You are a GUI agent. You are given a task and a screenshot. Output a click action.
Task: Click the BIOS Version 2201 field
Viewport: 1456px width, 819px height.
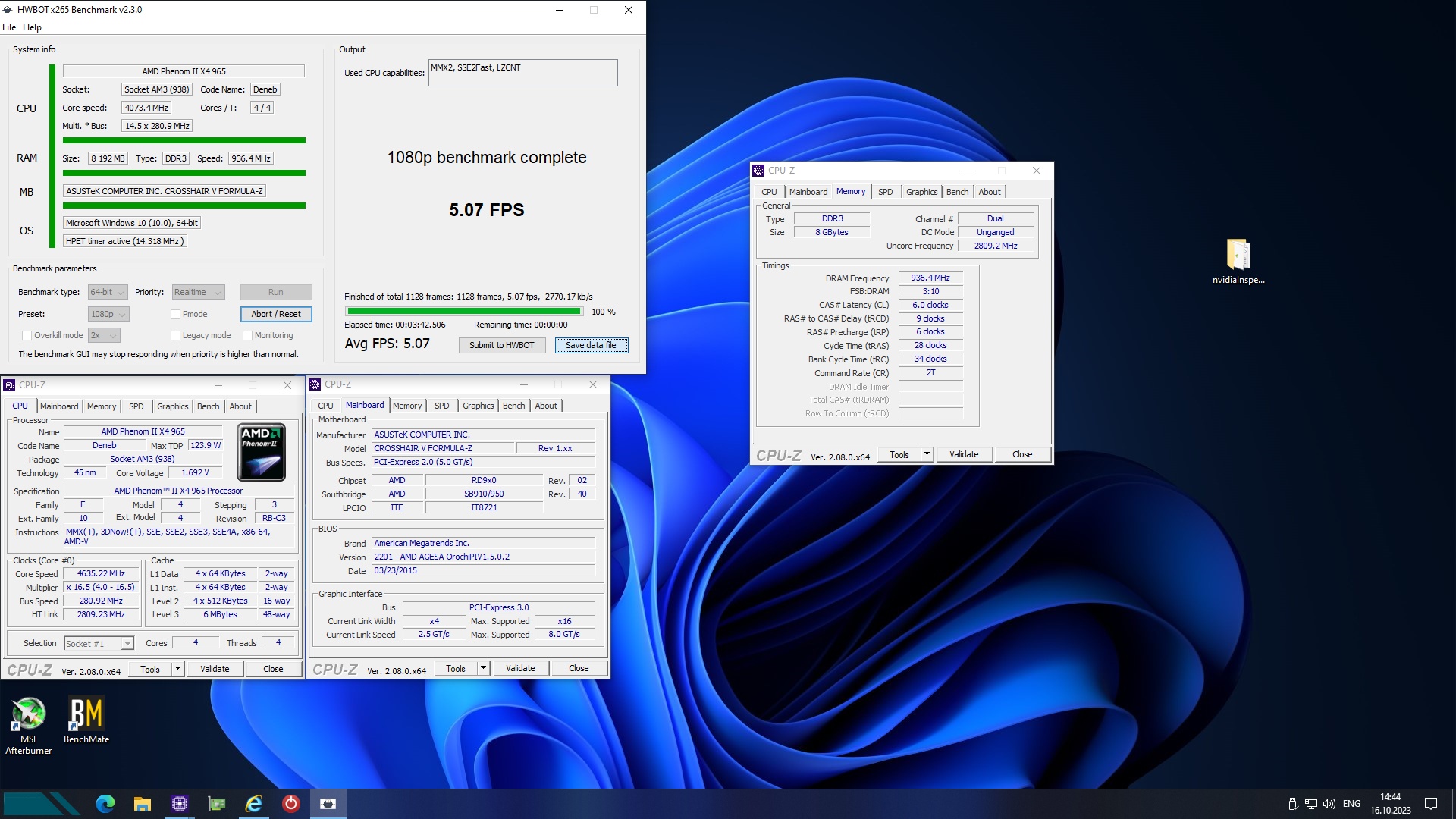pos(484,557)
